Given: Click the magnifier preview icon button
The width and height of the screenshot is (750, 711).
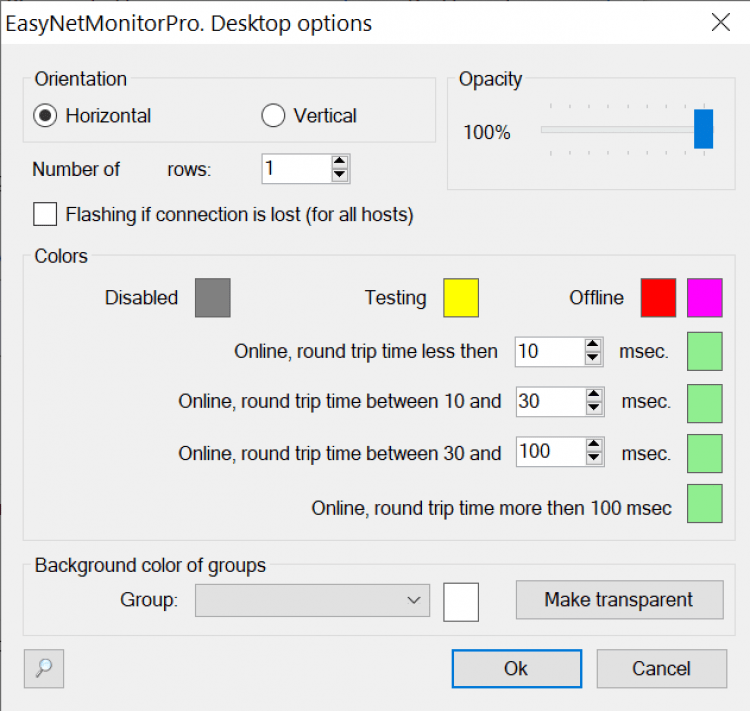Looking at the screenshot, I should pyautogui.click(x=44, y=669).
